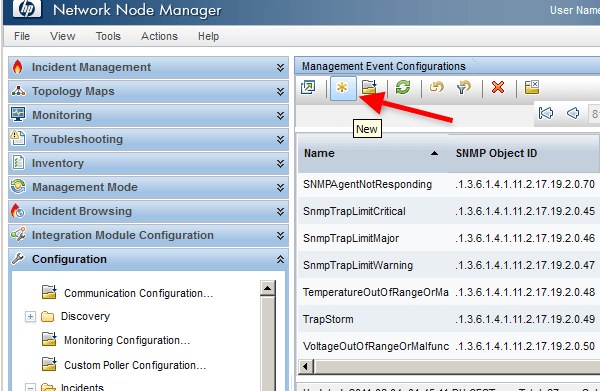
Task: Click the Close folder toolbar icon
Action: click(x=532, y=88)
